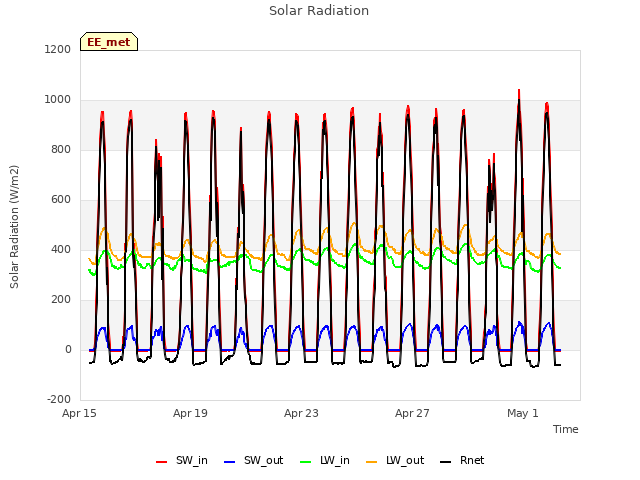Click the Solar Radiation (W/m2) y-axis title

(x=15, y=227)
